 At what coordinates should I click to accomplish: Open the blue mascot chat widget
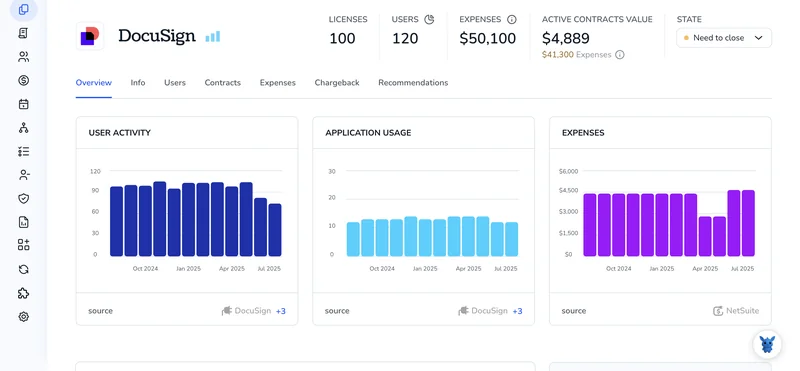click(767, 344)
